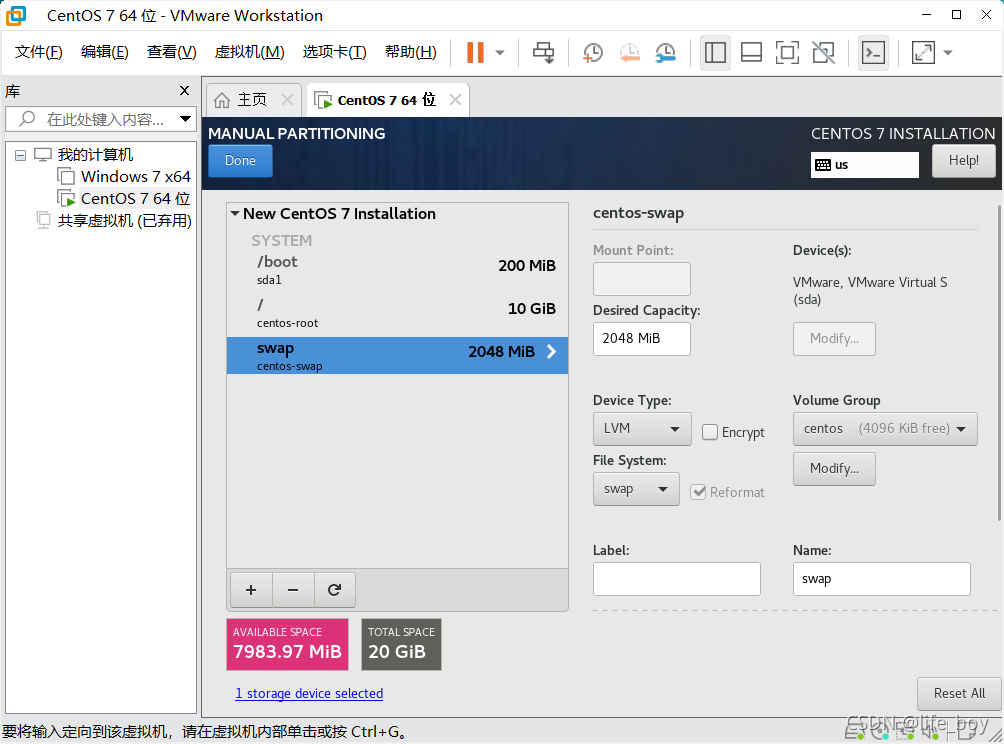This screenshot has width=1004, height=744.
Task: Click the us keyboard layout indicator
Action: click(864, 165)
